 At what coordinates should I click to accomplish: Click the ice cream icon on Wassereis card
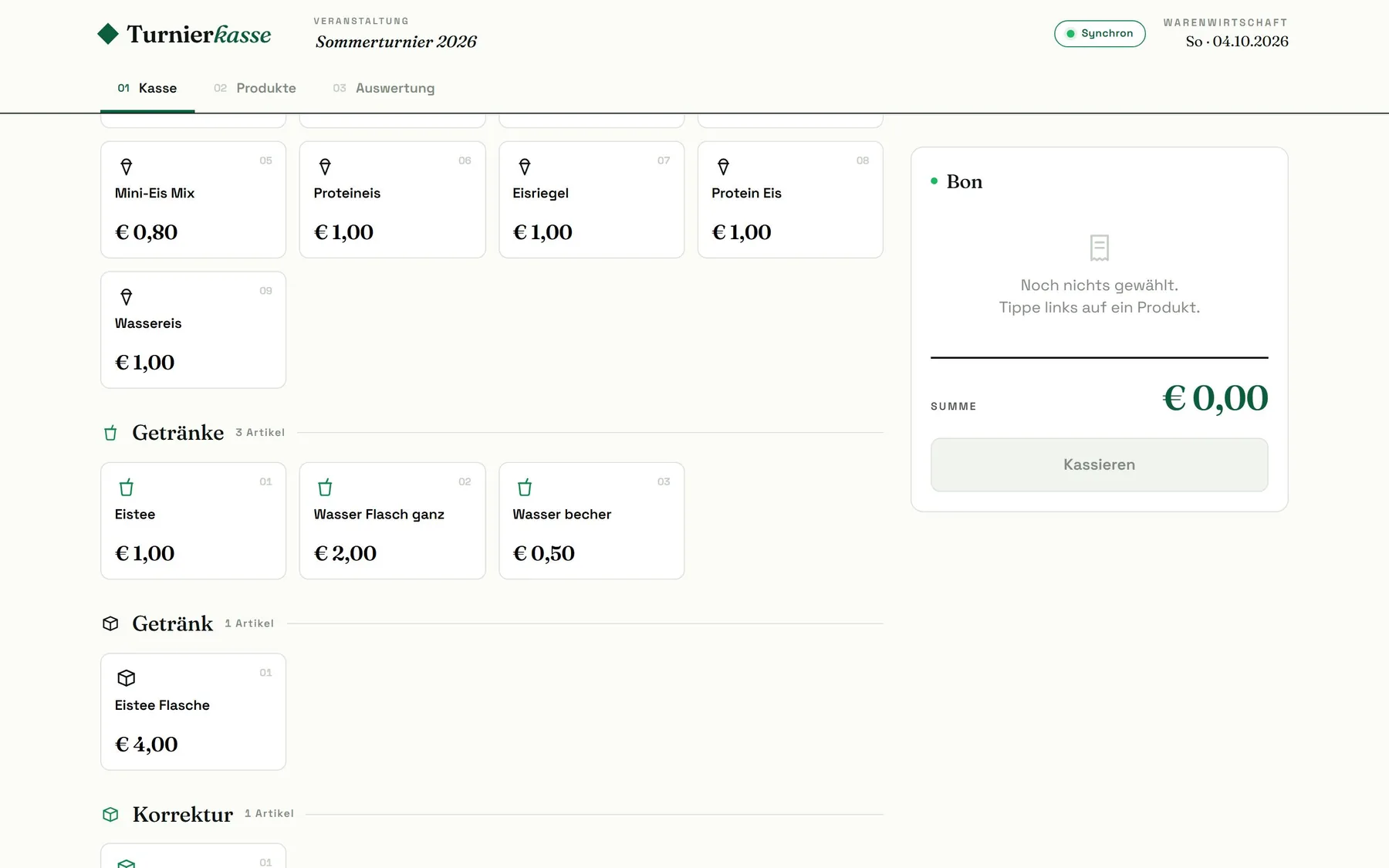[127, 297]
